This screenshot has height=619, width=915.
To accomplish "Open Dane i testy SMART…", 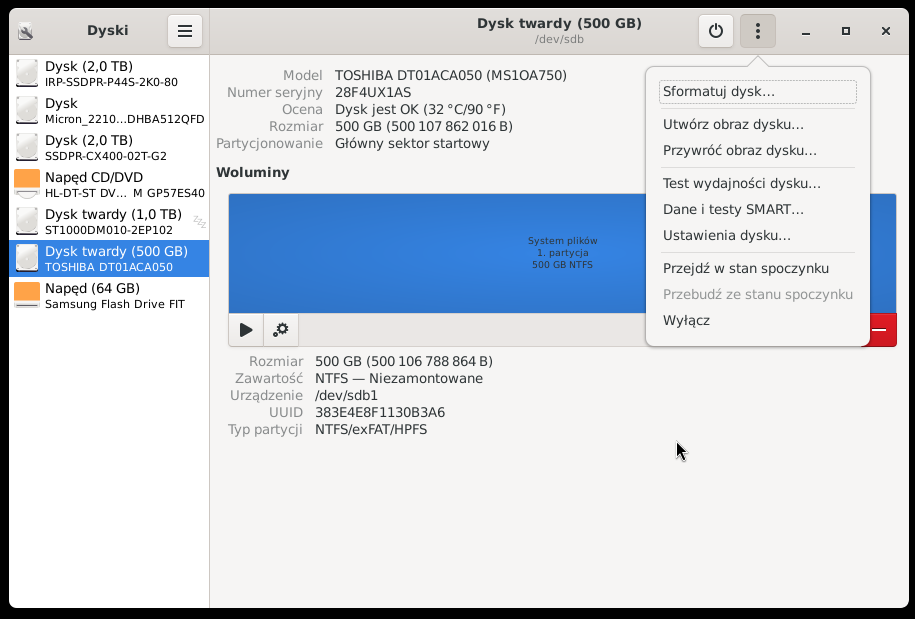I will [757, 209].
